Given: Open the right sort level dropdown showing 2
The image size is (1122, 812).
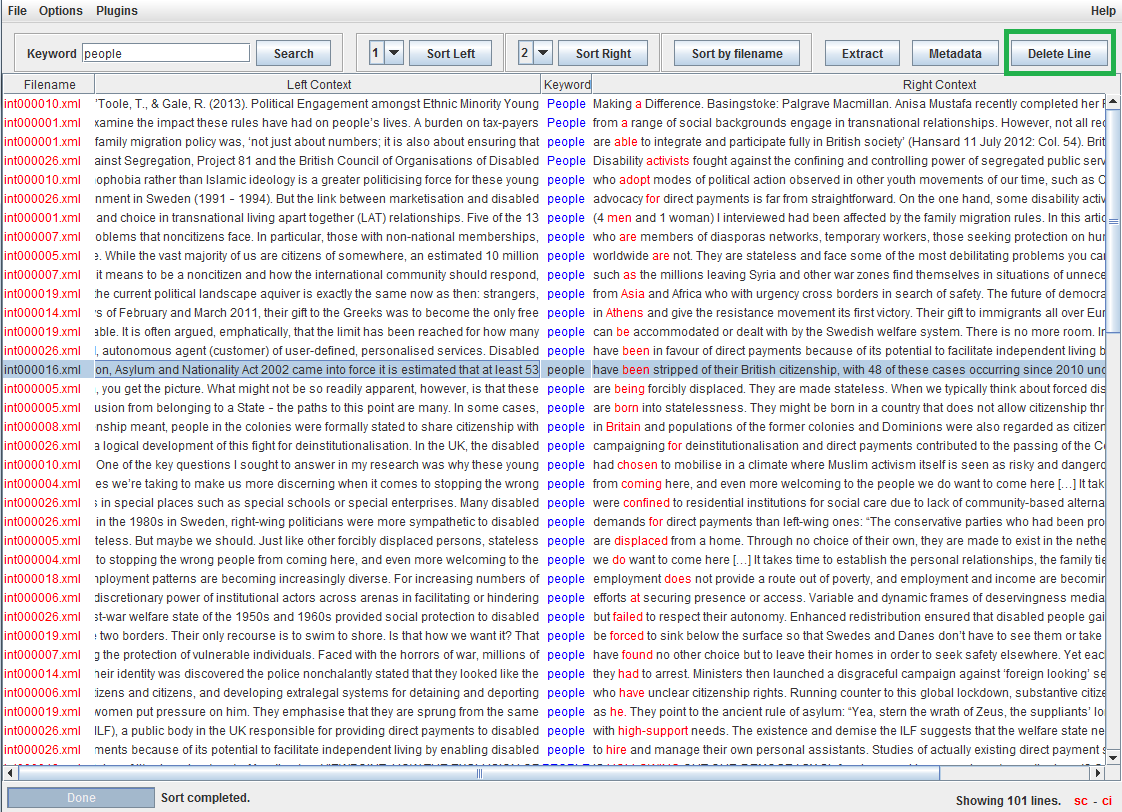Looking at the screenshot, I should pyautogui.click(x=535, y=53).
